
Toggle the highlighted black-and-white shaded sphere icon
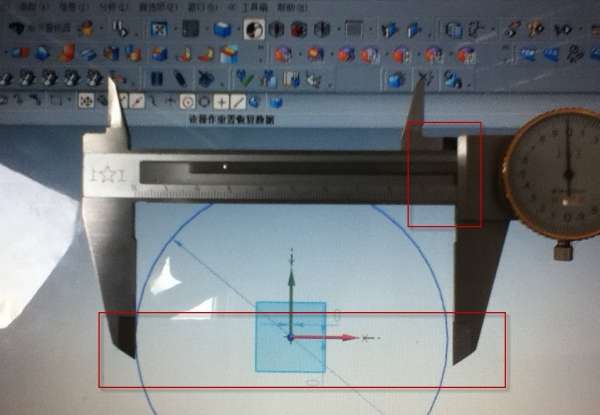pyautogui.click(x=254, y=29)
